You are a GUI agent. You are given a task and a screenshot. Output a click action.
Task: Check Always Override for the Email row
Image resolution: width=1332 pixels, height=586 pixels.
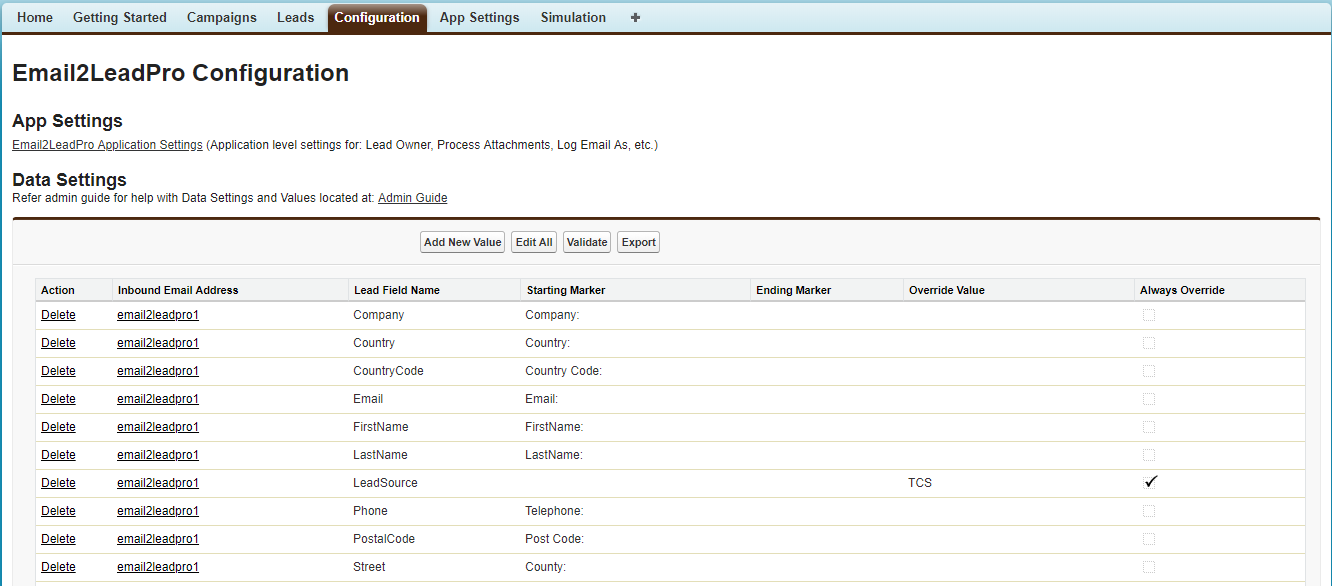point(1149,398)
